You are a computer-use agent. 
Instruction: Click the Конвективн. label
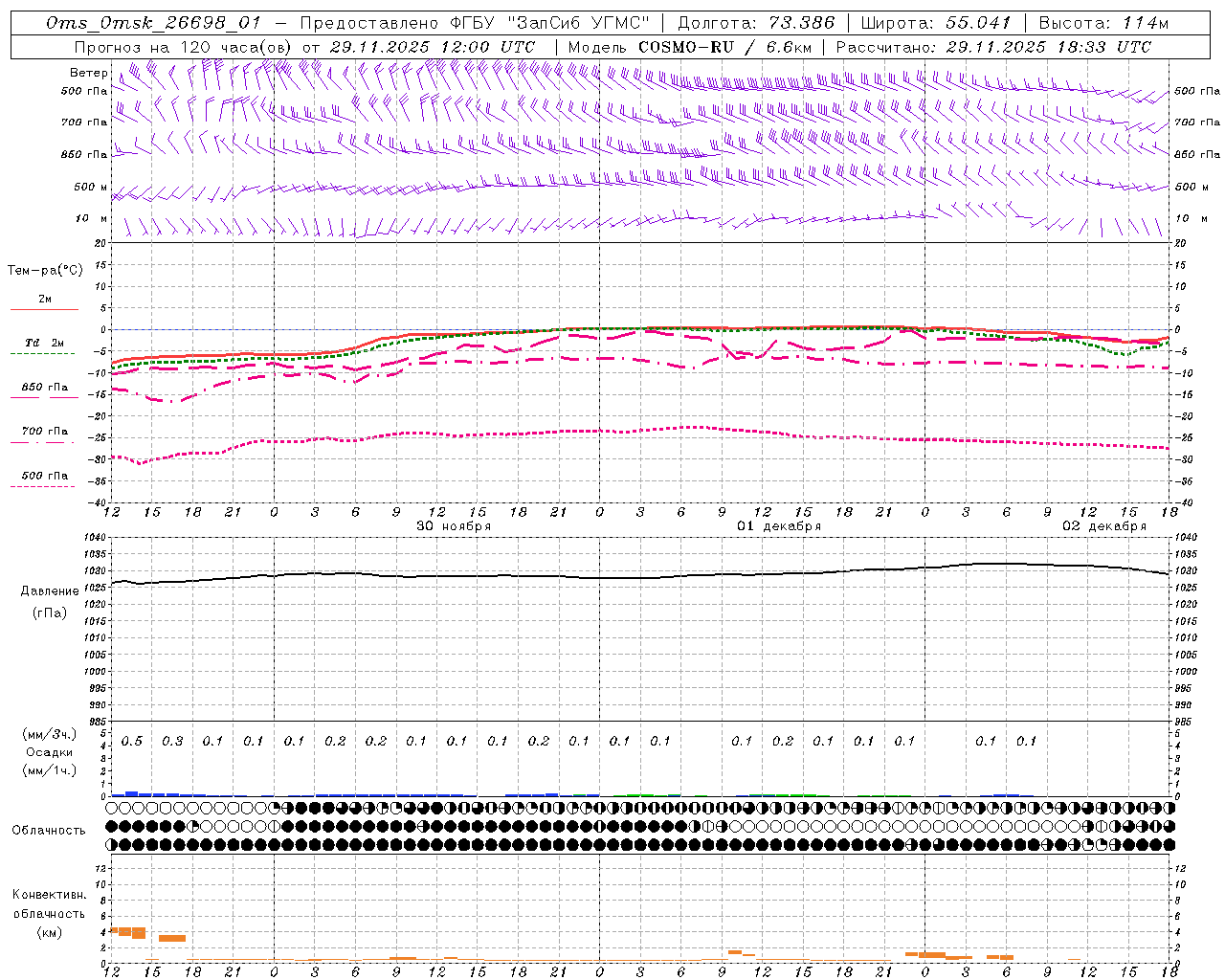pos(50,895)
